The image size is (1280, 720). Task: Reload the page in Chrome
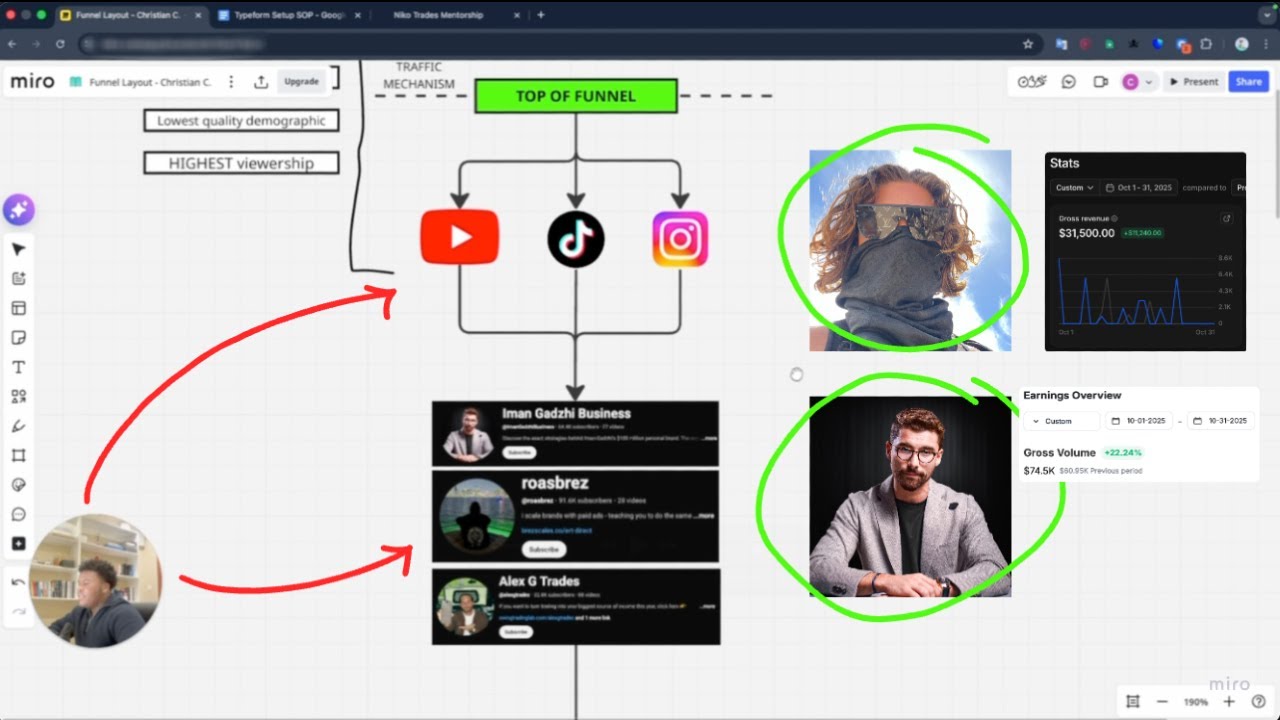(x=61, y=44)
